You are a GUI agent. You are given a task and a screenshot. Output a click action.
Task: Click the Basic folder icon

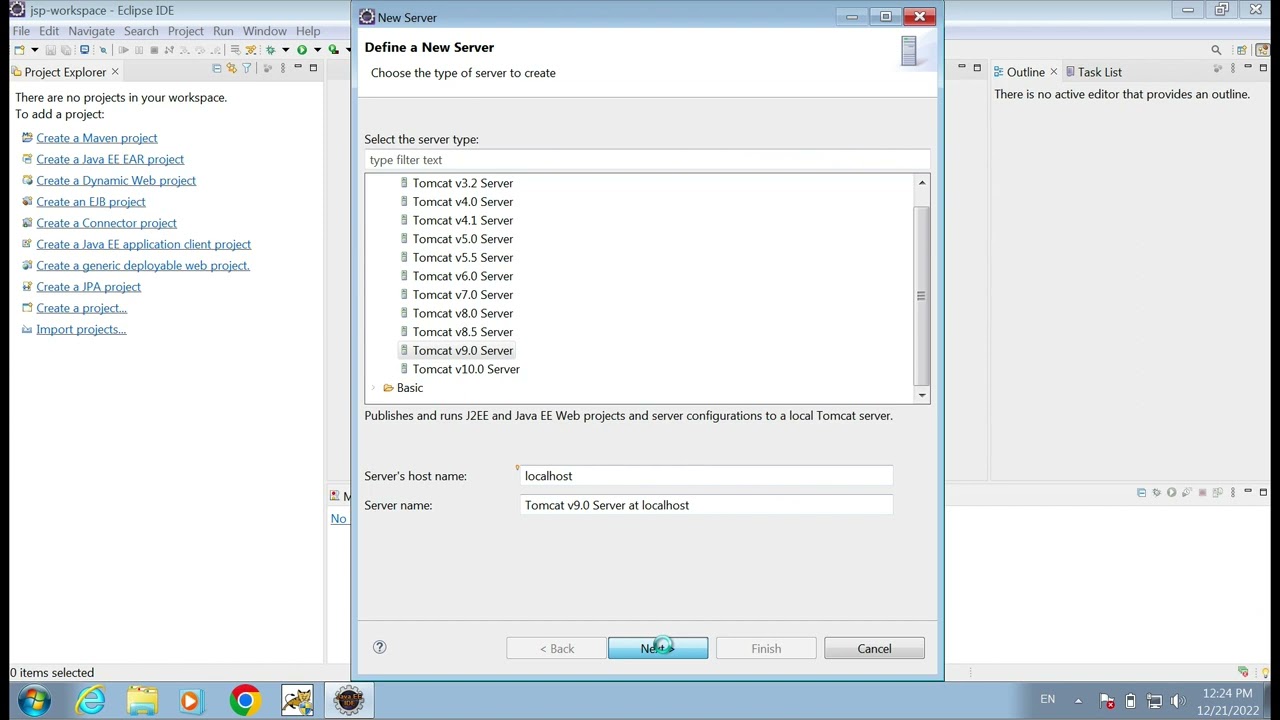point(388,388)
